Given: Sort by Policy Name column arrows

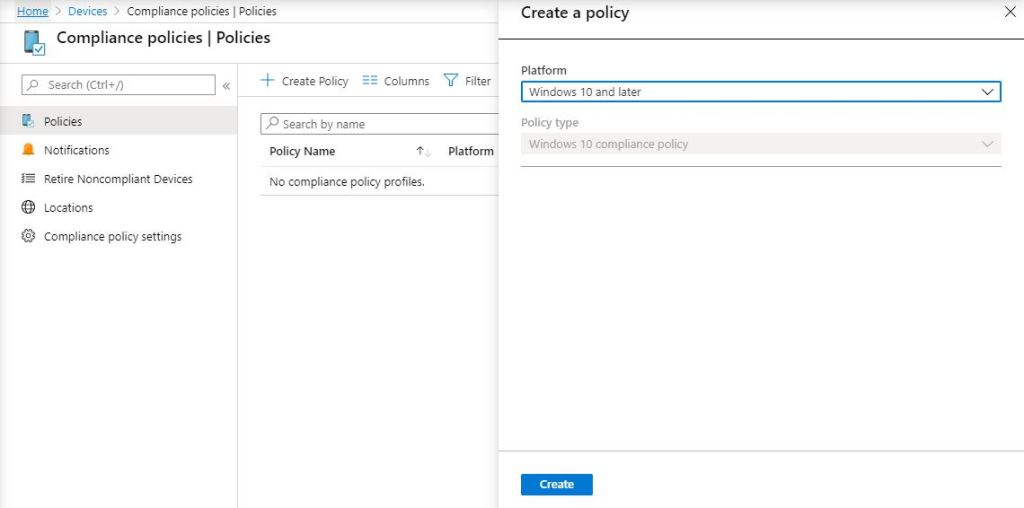Looking at the screenshot, I should tap(423, 152).
